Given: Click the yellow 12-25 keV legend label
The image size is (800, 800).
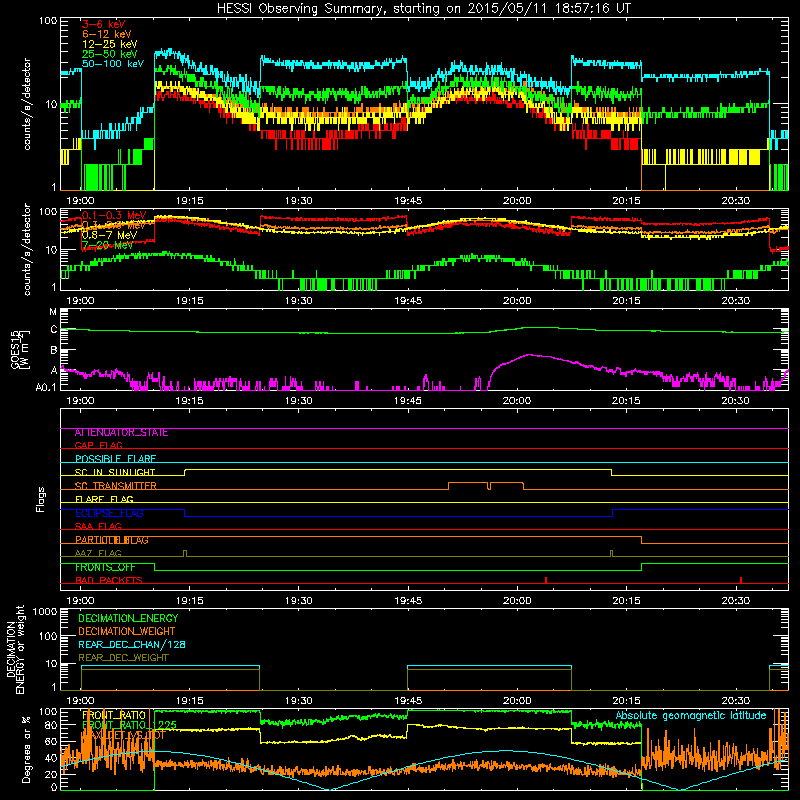Looking at the screenshot, I should (110, 44).
